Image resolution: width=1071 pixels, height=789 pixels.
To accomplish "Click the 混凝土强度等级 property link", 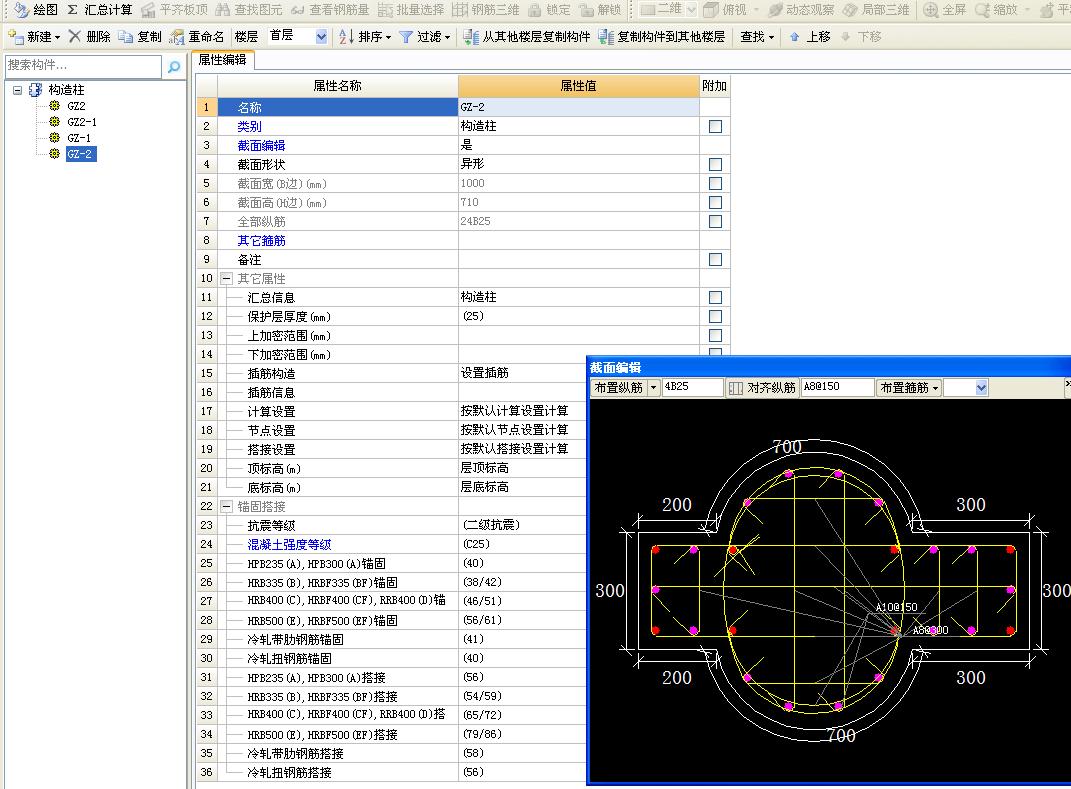I will (x=289, y=544).
